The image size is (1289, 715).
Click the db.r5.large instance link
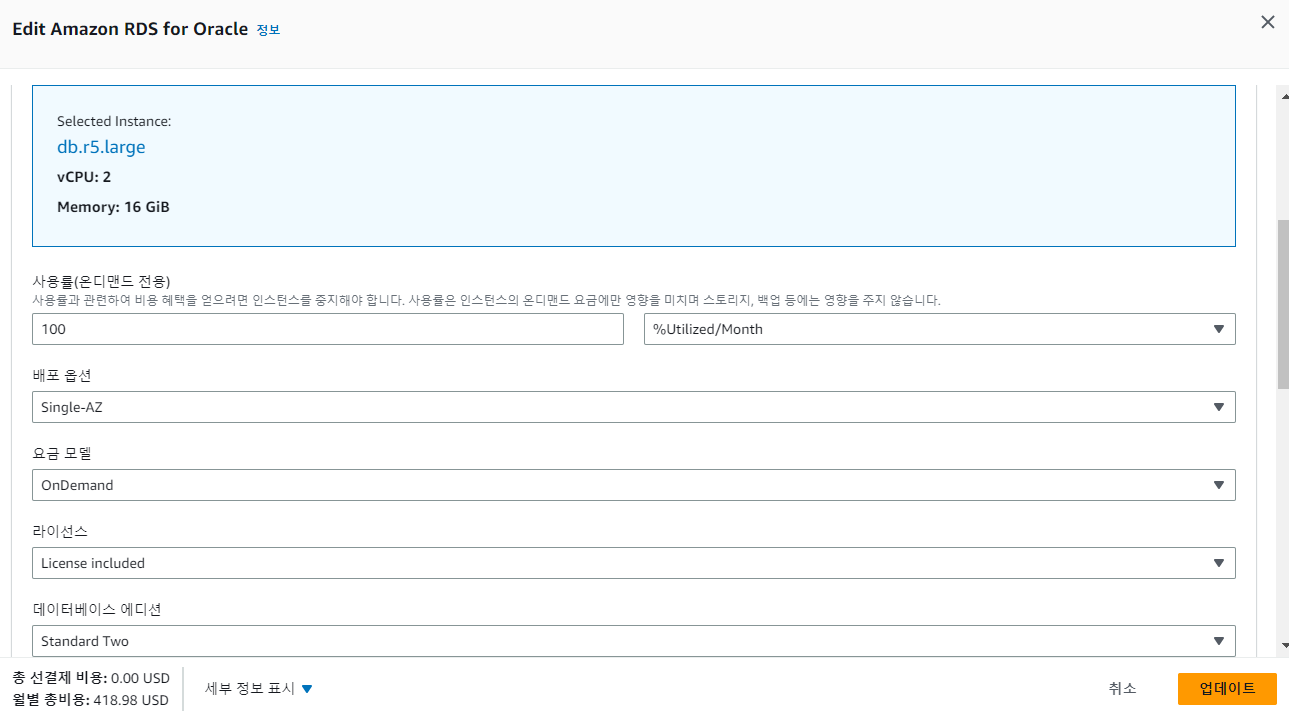101,147
